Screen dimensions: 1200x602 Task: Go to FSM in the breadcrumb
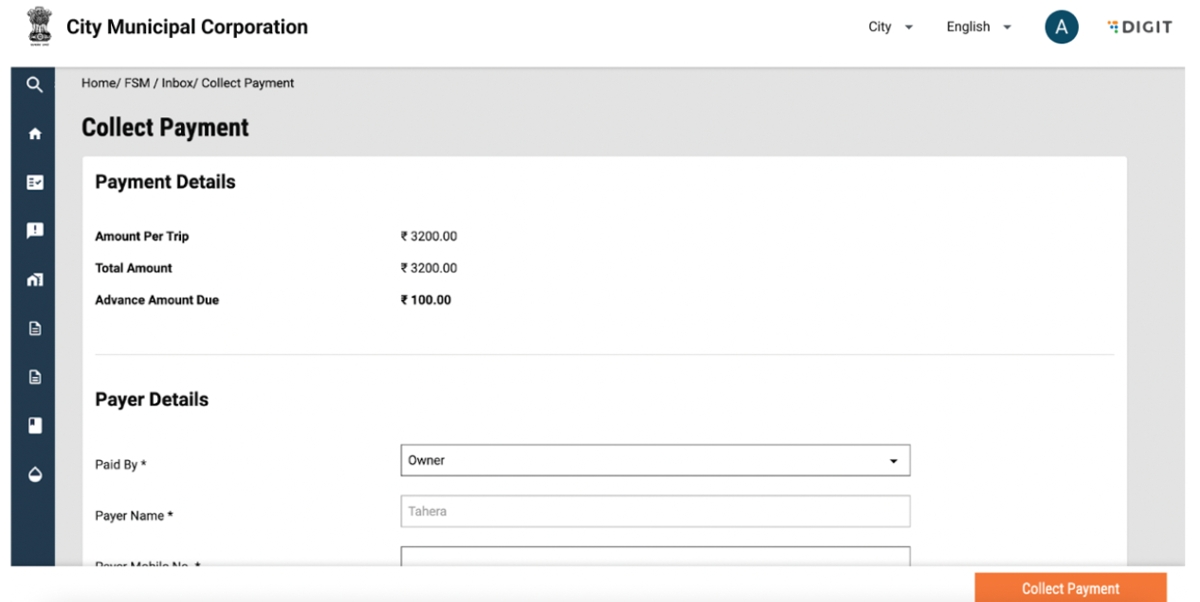pos(137,83)
